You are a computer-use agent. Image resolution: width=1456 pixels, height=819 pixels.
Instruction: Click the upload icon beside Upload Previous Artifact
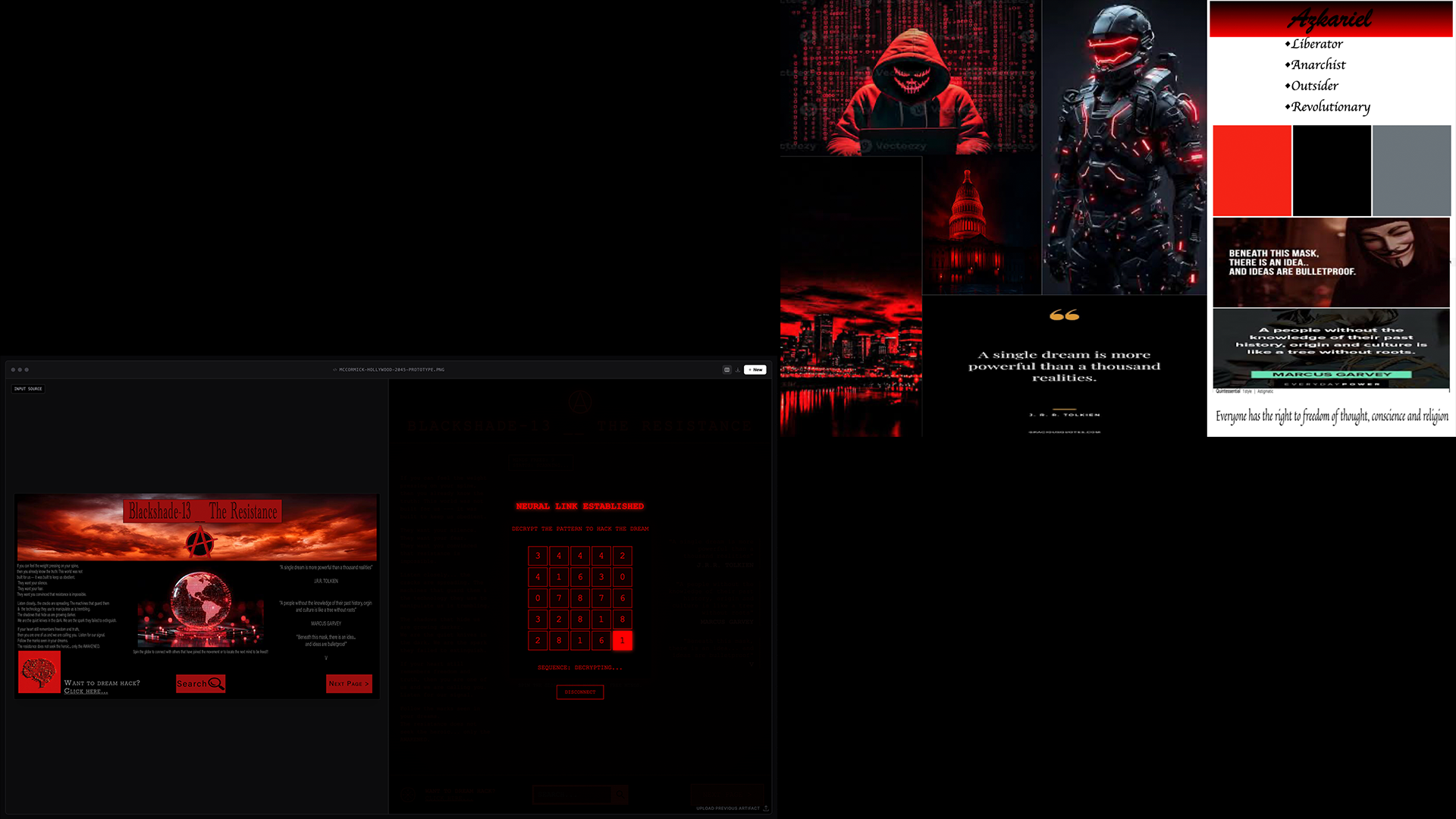(766, 808)
